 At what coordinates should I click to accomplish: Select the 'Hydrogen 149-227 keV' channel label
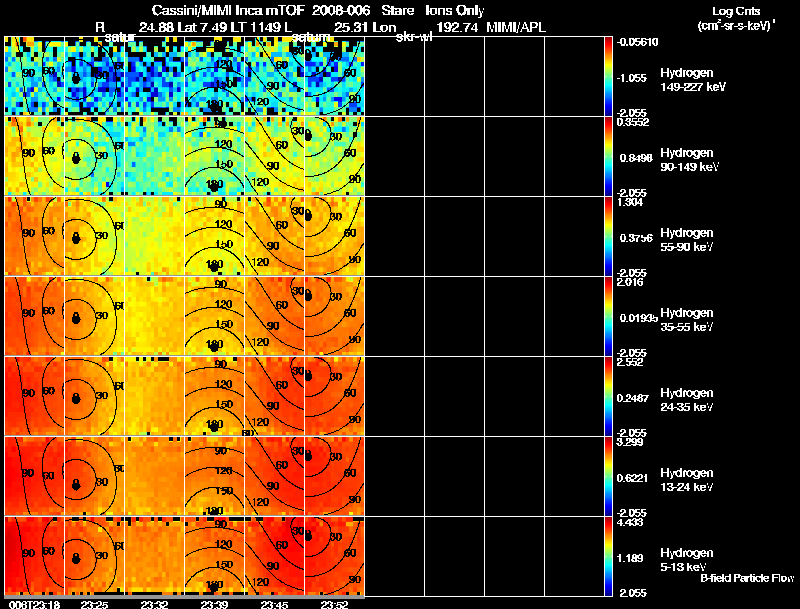(x=692, y=80)
